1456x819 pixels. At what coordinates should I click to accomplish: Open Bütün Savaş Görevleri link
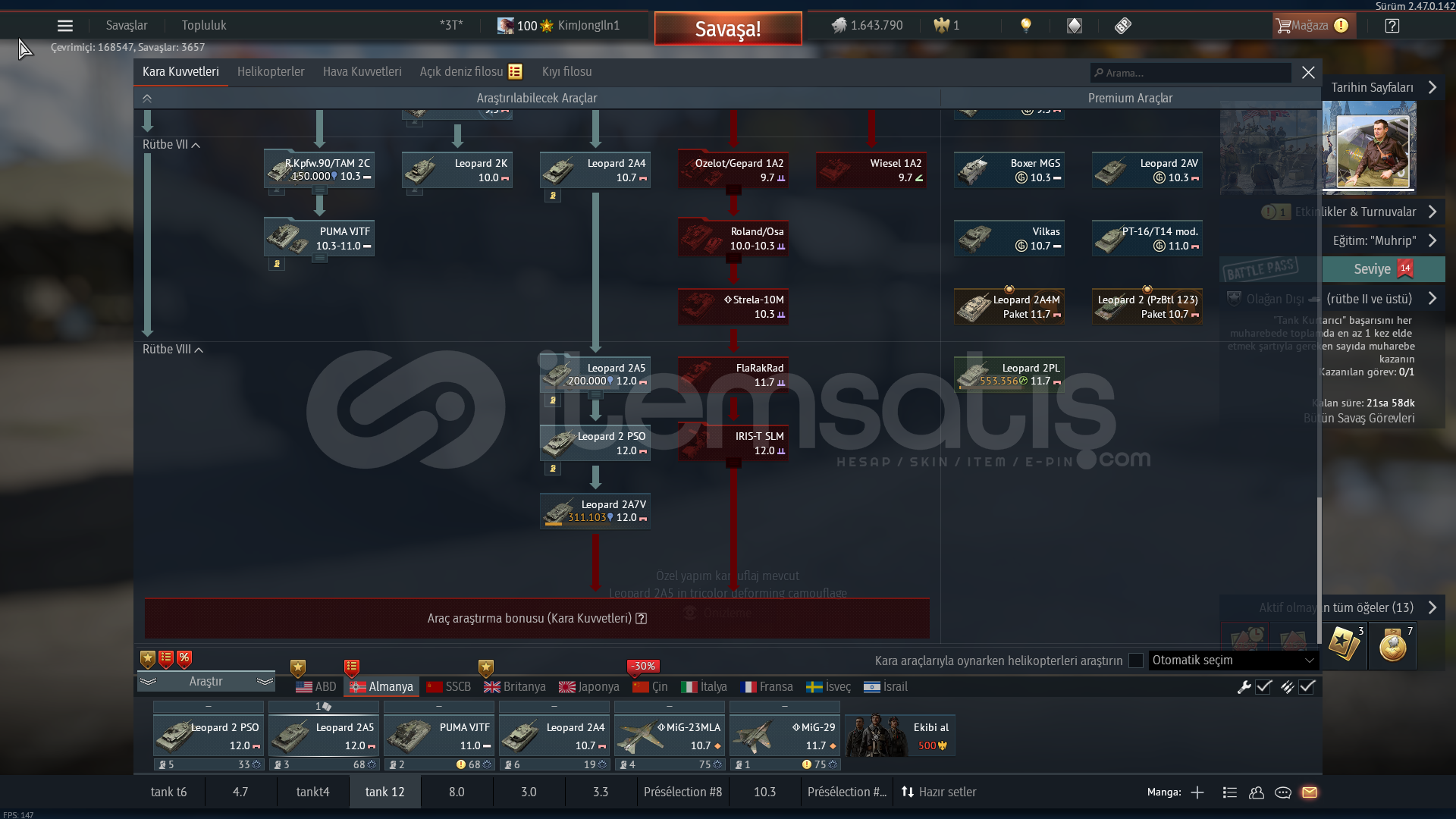1359,418
